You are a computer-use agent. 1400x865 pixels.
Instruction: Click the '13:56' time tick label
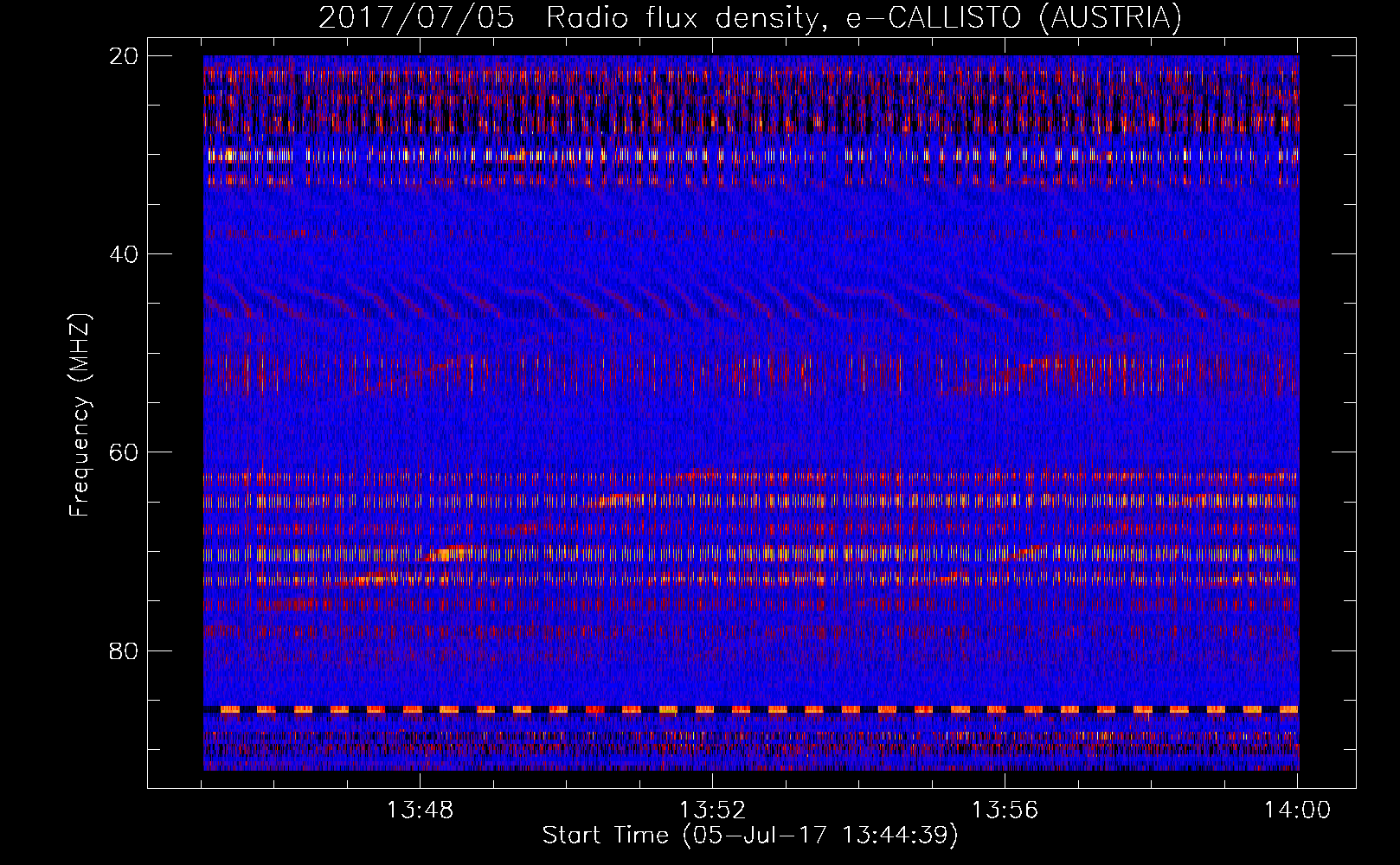coord(1005,811)
